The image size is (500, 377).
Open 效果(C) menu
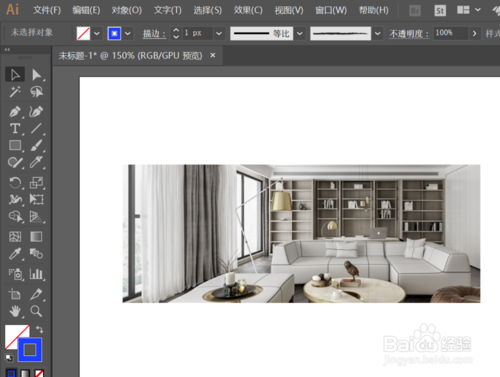[248, 10]
